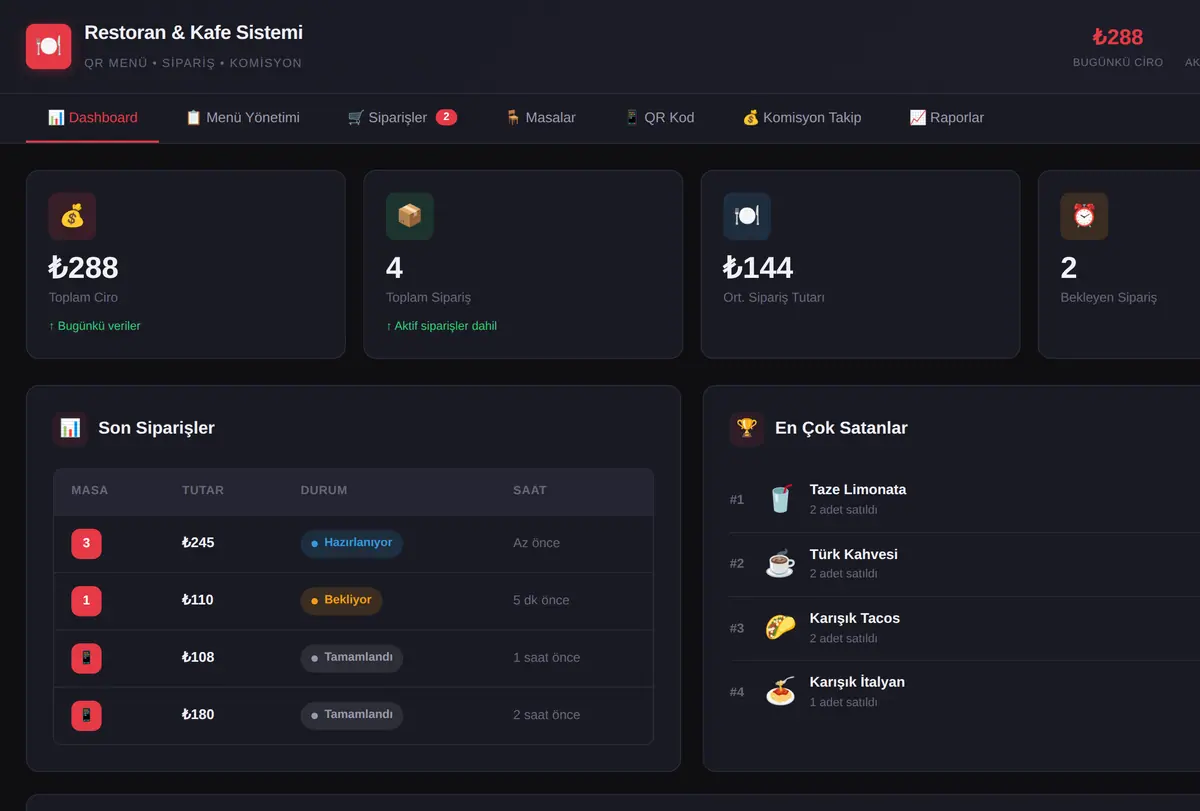Open the Raporlar tab

point(947,118)
